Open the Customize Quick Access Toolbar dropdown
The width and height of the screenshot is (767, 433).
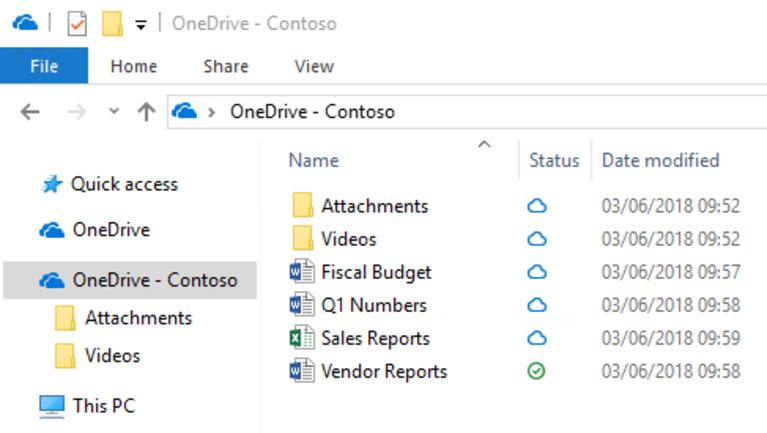pos(140,24)
